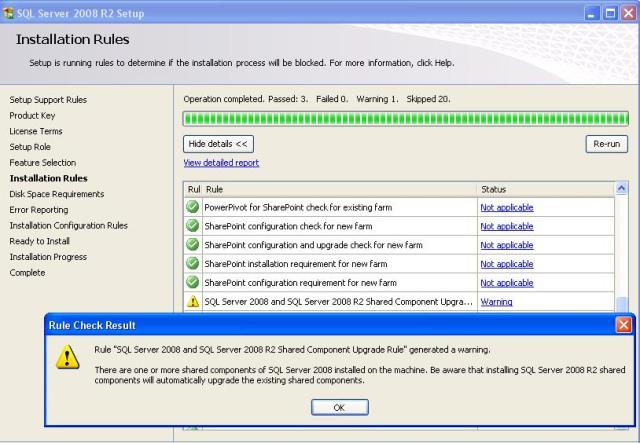Select Feature Selection step

click(43, 163)
